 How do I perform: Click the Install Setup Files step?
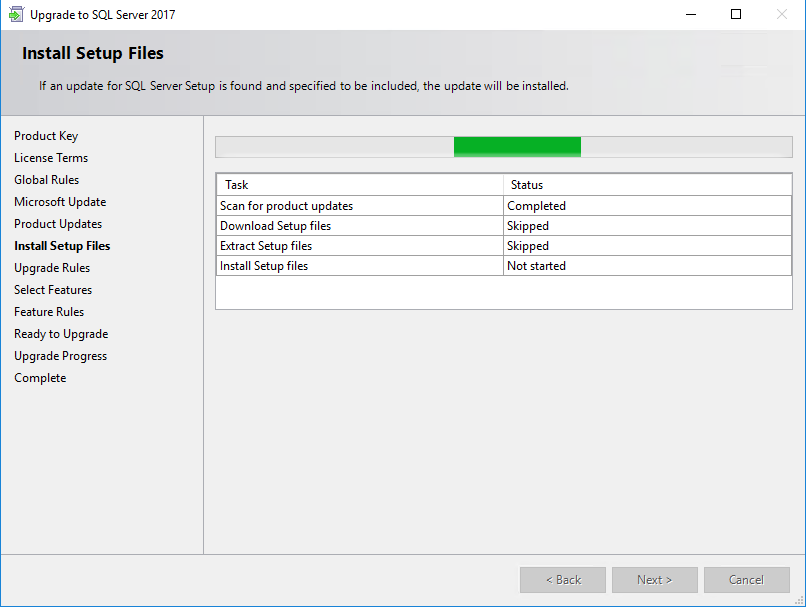coord(62,246)
